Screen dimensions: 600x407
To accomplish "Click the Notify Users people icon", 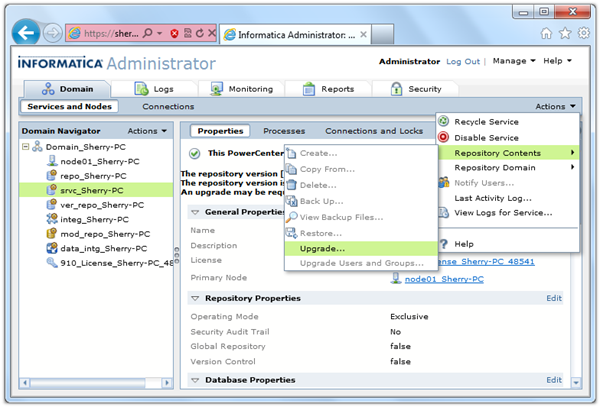I will (x=444, y=182).
